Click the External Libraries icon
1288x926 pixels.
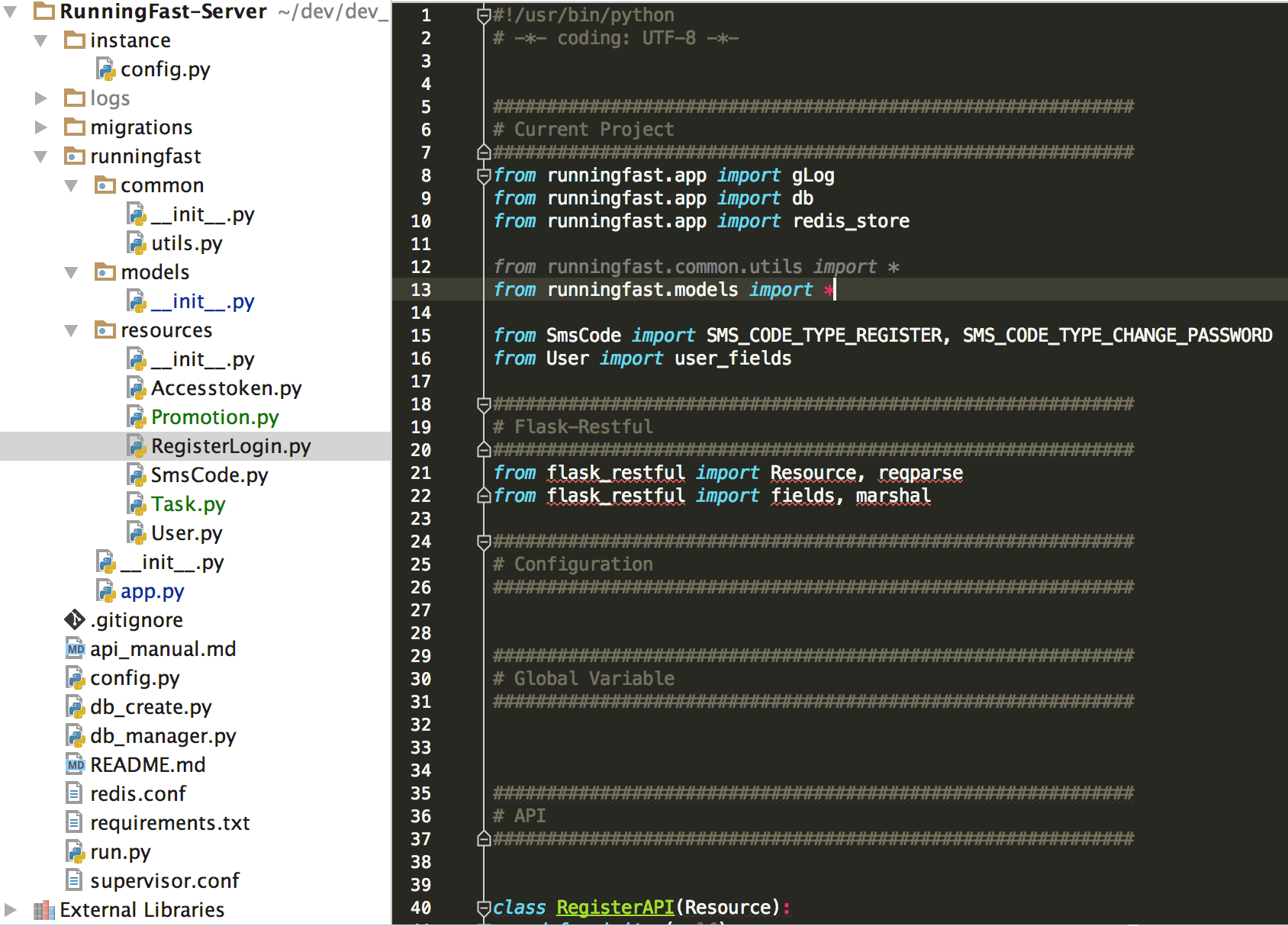pos(44,909)
